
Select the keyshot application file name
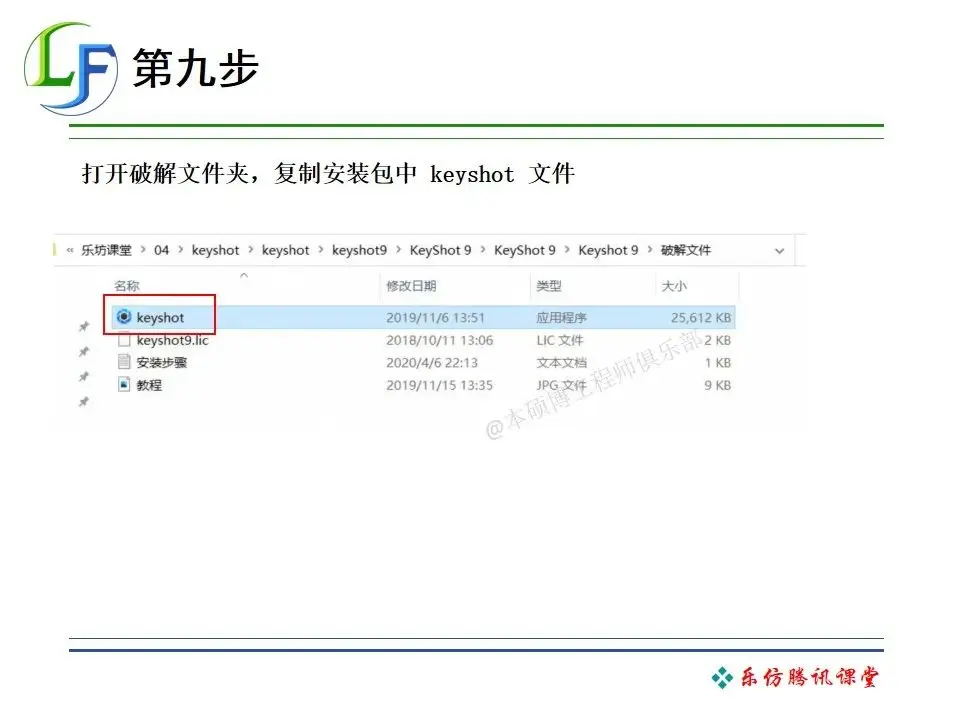(160, 317)
